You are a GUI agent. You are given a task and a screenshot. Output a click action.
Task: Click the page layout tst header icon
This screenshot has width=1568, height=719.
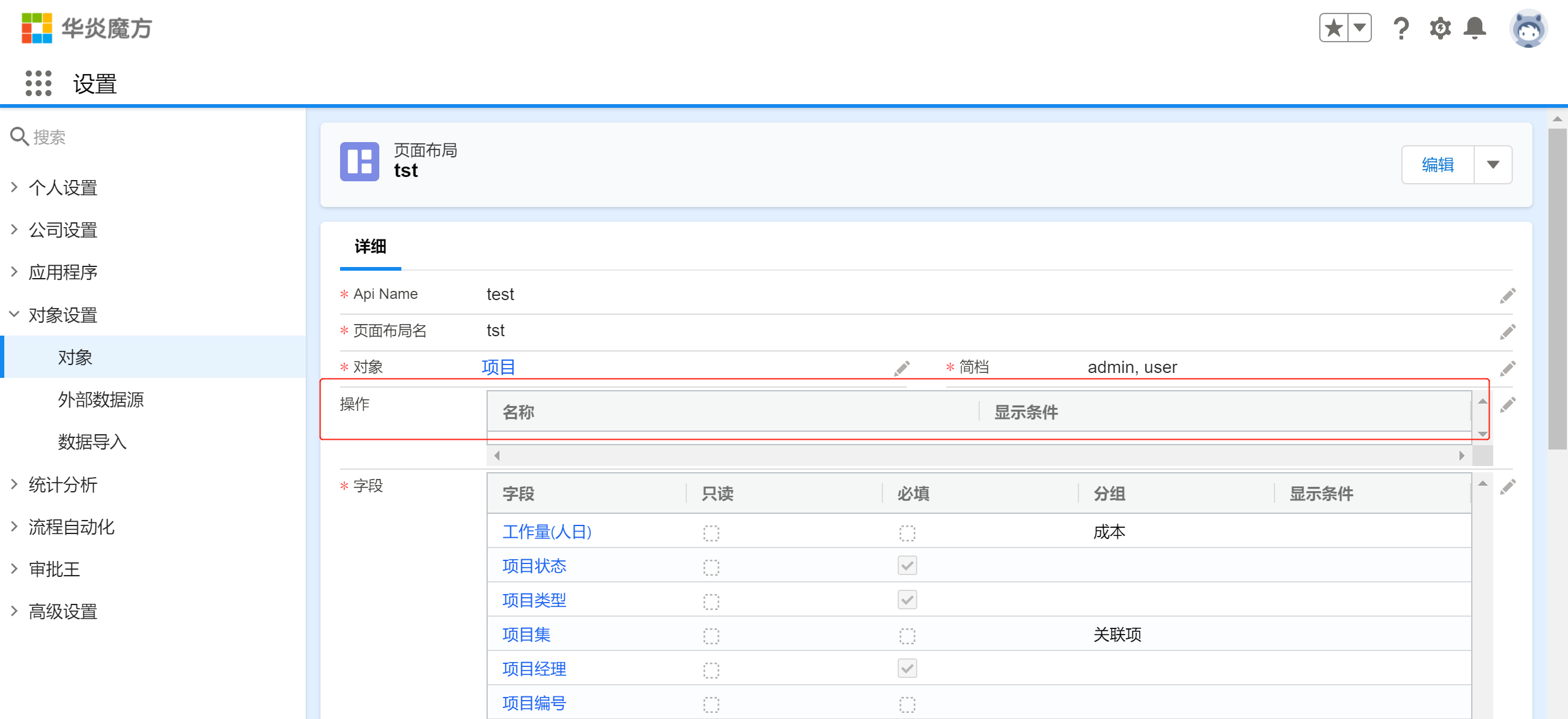360,162
